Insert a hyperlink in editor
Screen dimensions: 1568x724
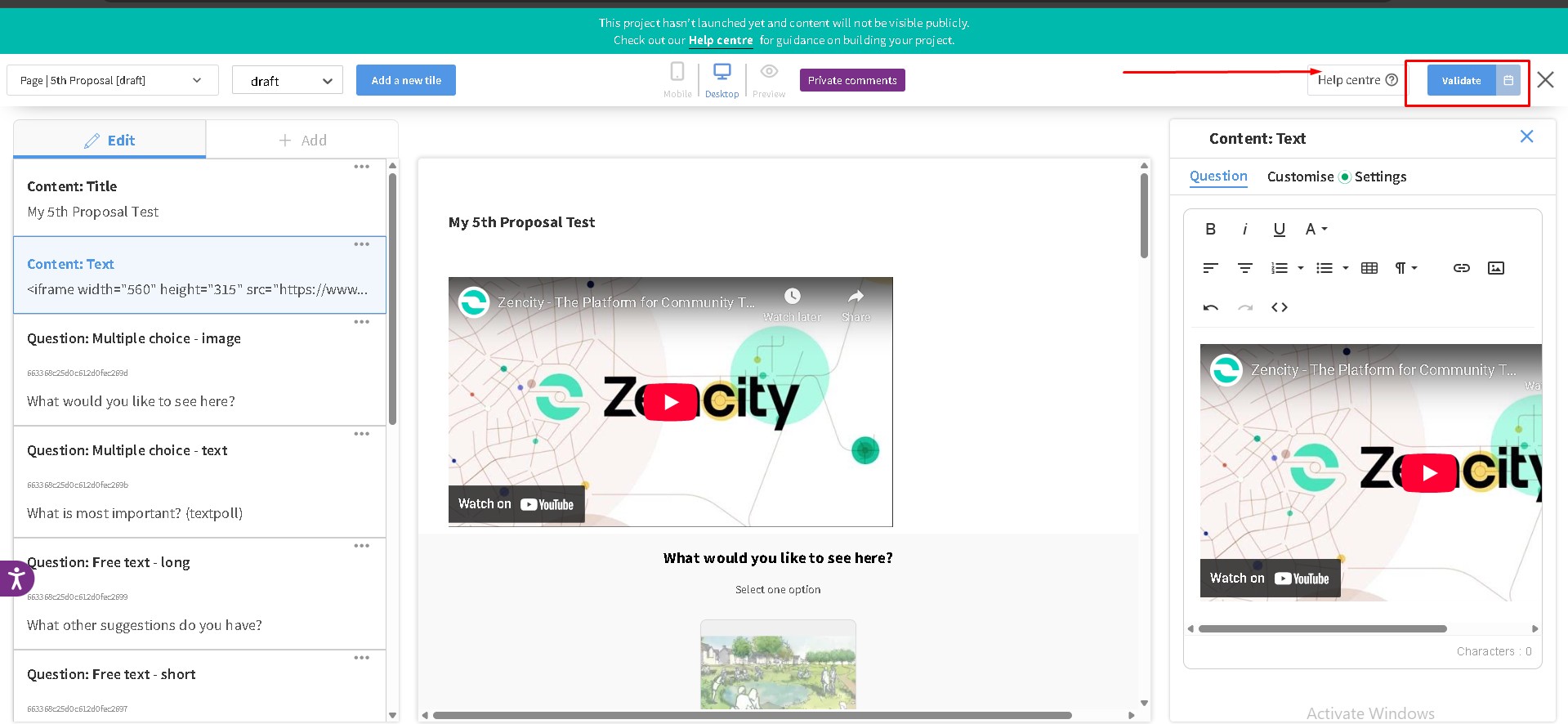pyautogui.click(x=1461, y=268)
